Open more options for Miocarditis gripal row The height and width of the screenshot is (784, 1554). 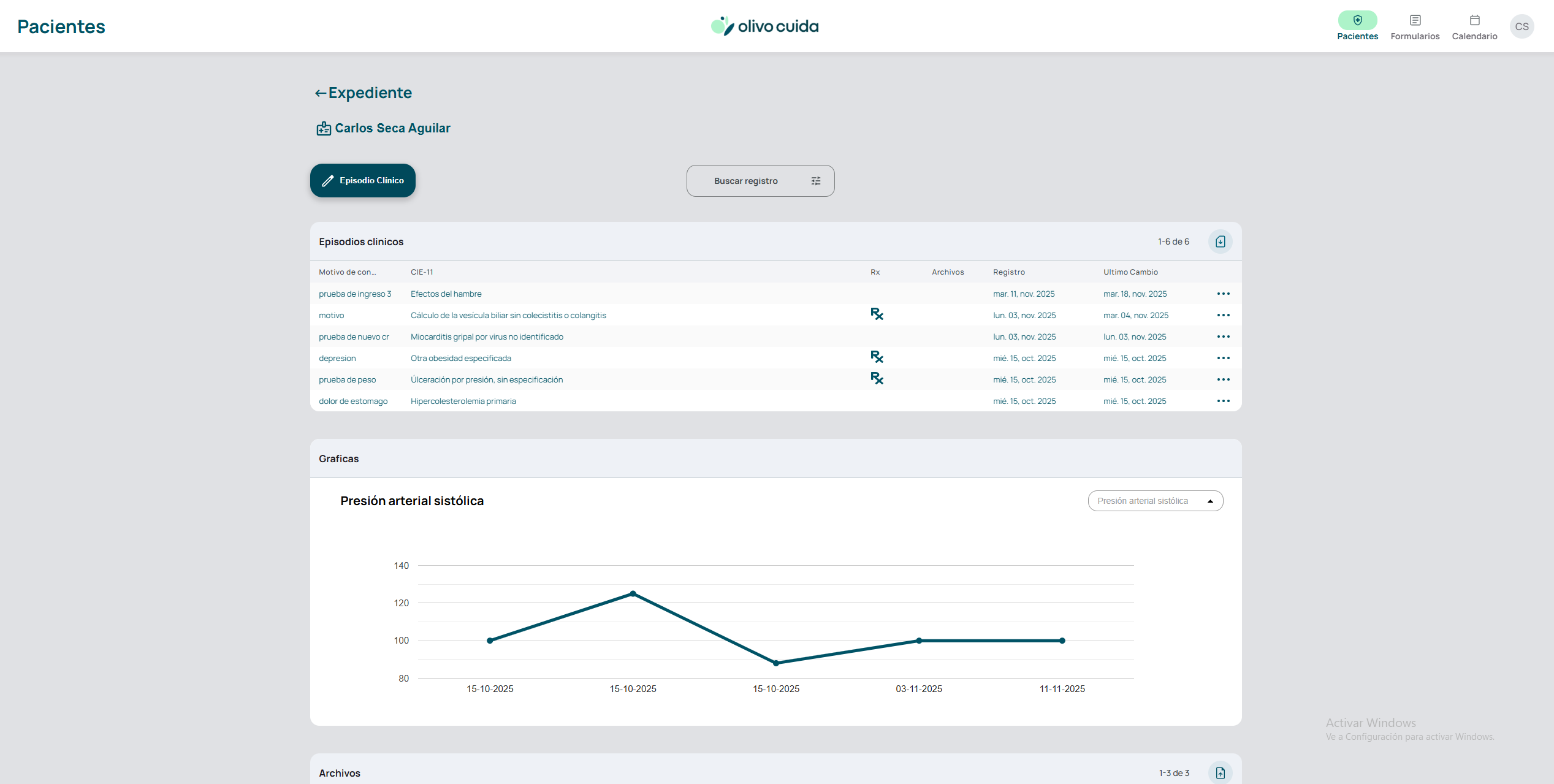[x=1223, y=337]
